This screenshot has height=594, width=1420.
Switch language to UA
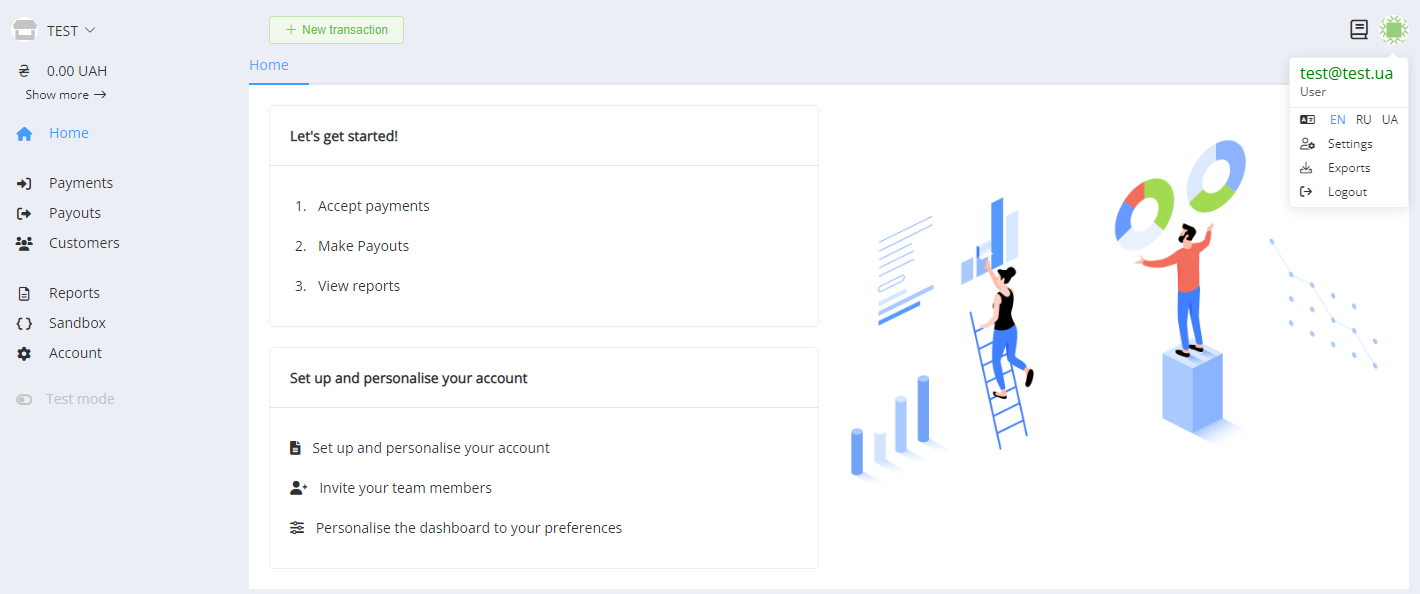(1389, 120)
